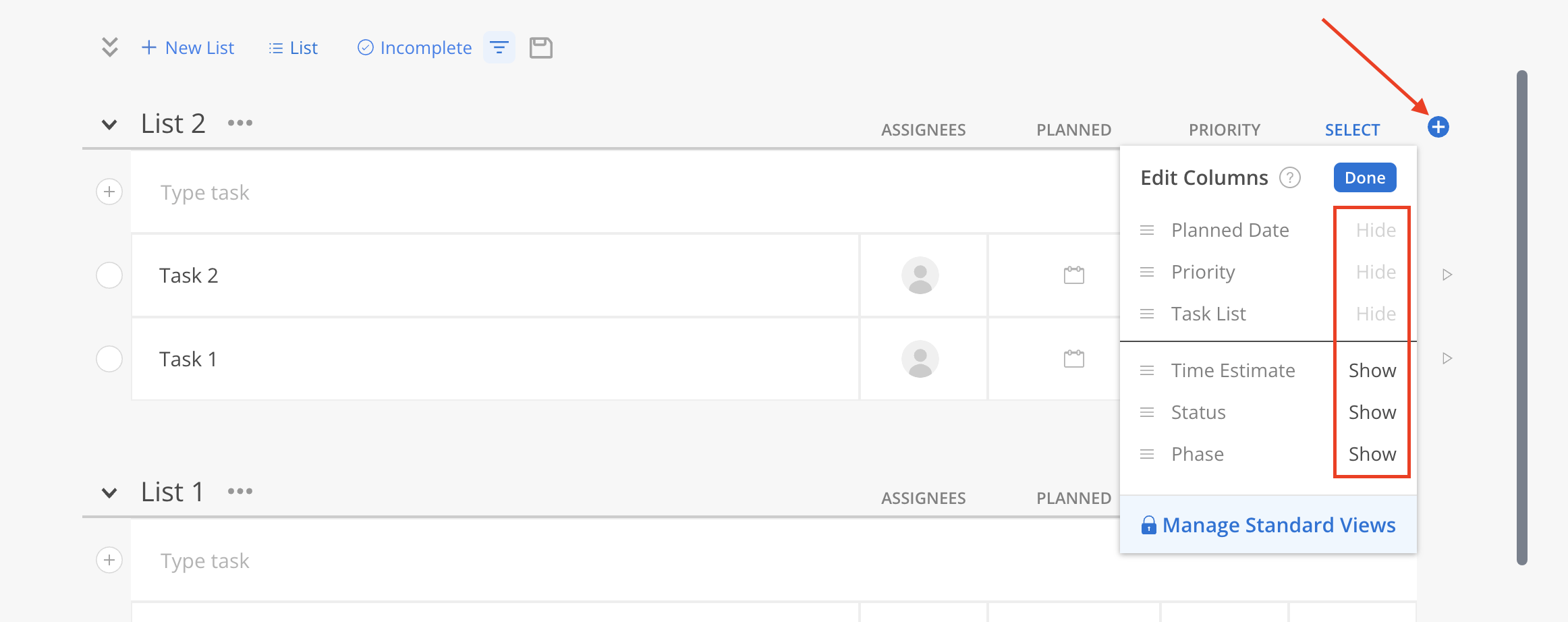Show the Time Estimate column
The height and width of the screenshot is (622, 1568).
pos(1372,370)
